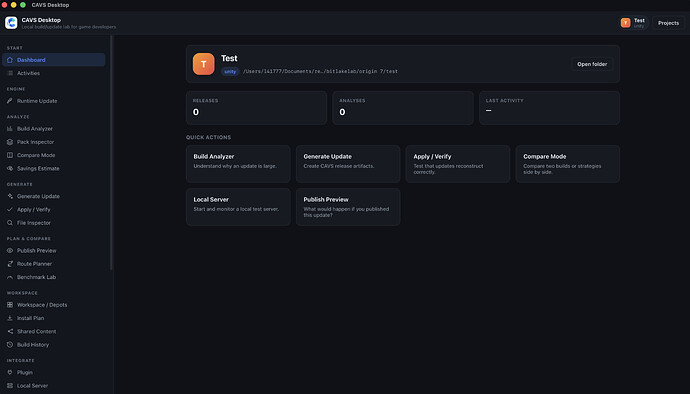Click the Workspace / Depots grid icon

10,305
